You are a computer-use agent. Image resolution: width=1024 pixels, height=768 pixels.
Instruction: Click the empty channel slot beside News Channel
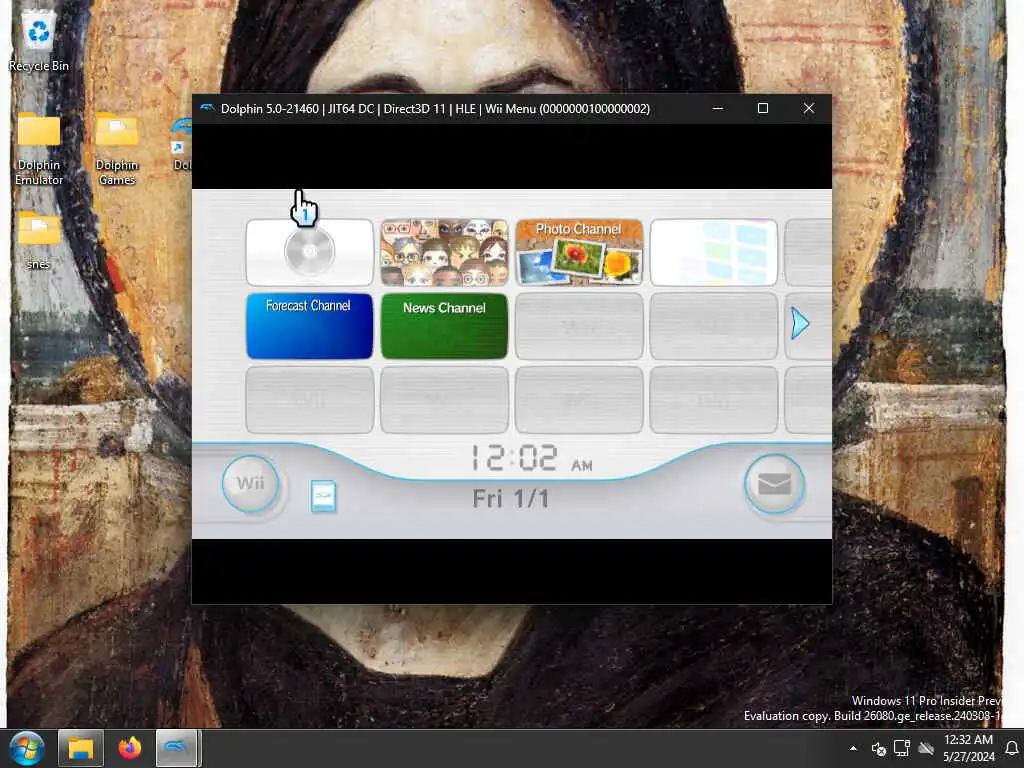[579, 326]
